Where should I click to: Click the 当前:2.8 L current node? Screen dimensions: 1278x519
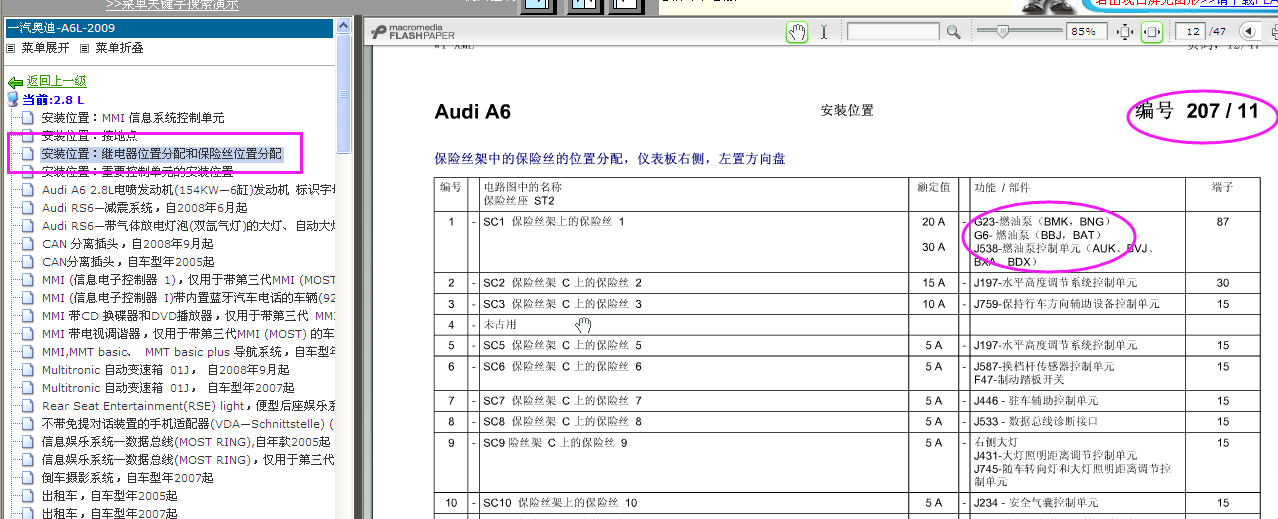coord(53,100)
